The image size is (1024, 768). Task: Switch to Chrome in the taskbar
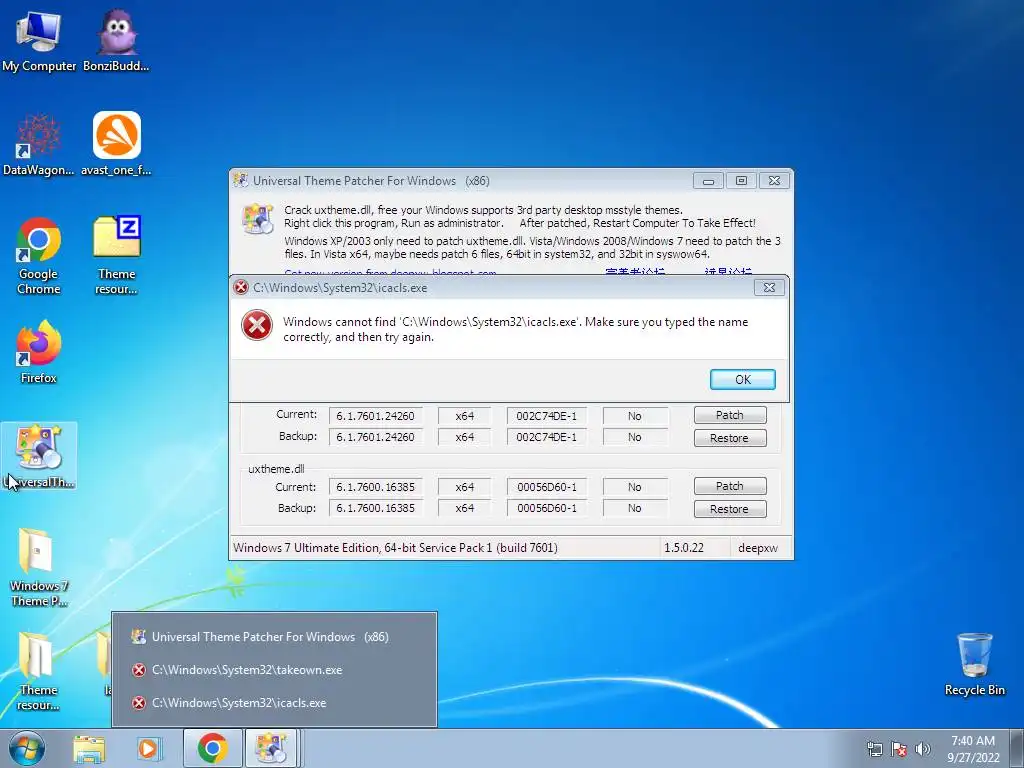(212, 748)
